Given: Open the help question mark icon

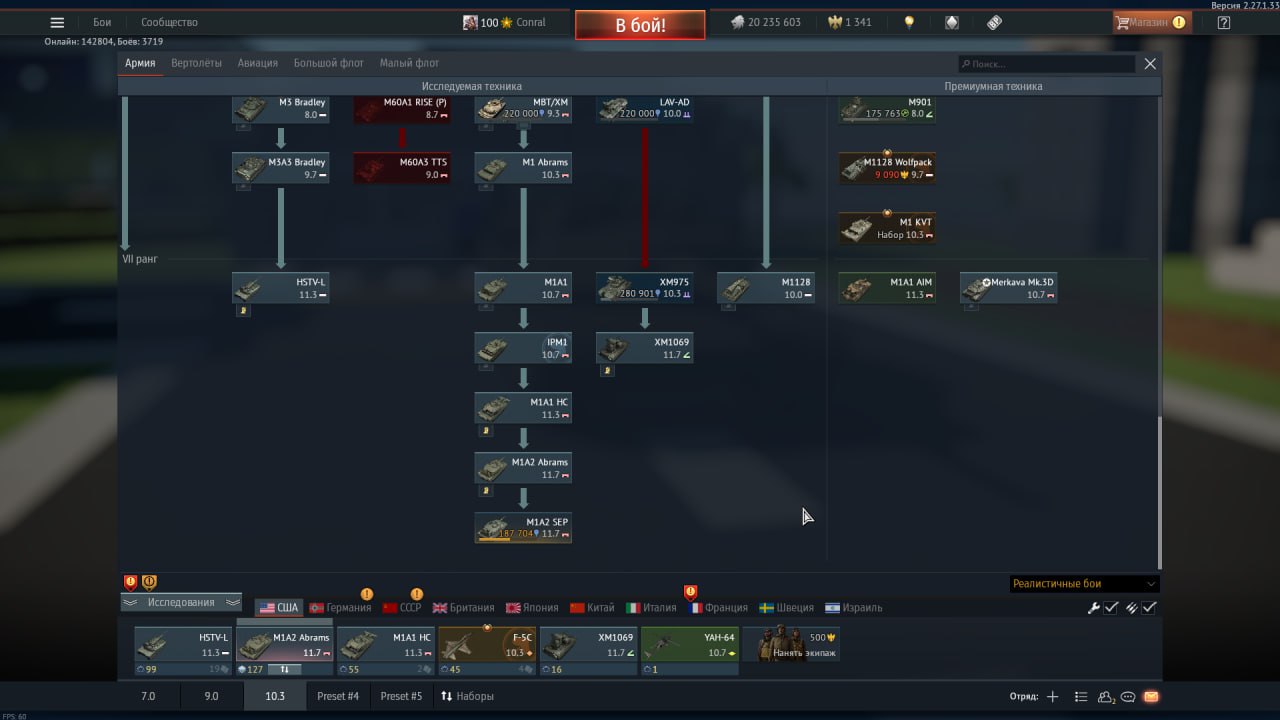Looking at the screenshot, I should pyautogui.click(x=1224, y=22).
